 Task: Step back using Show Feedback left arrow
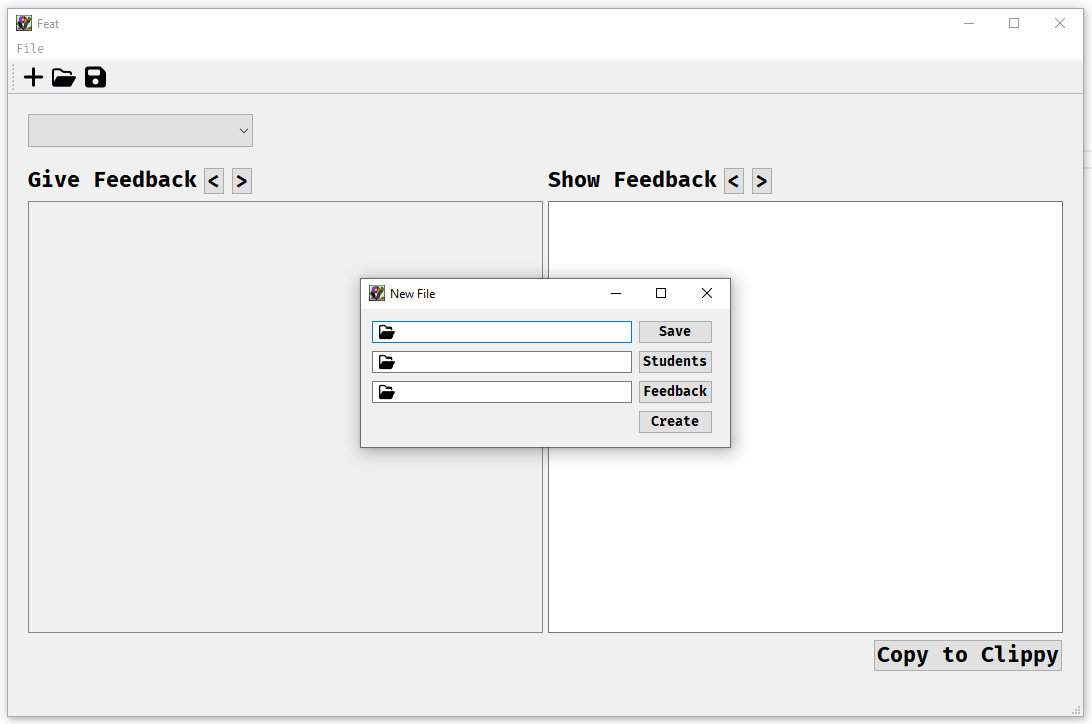pyautogui.click(x=733, y=181)
